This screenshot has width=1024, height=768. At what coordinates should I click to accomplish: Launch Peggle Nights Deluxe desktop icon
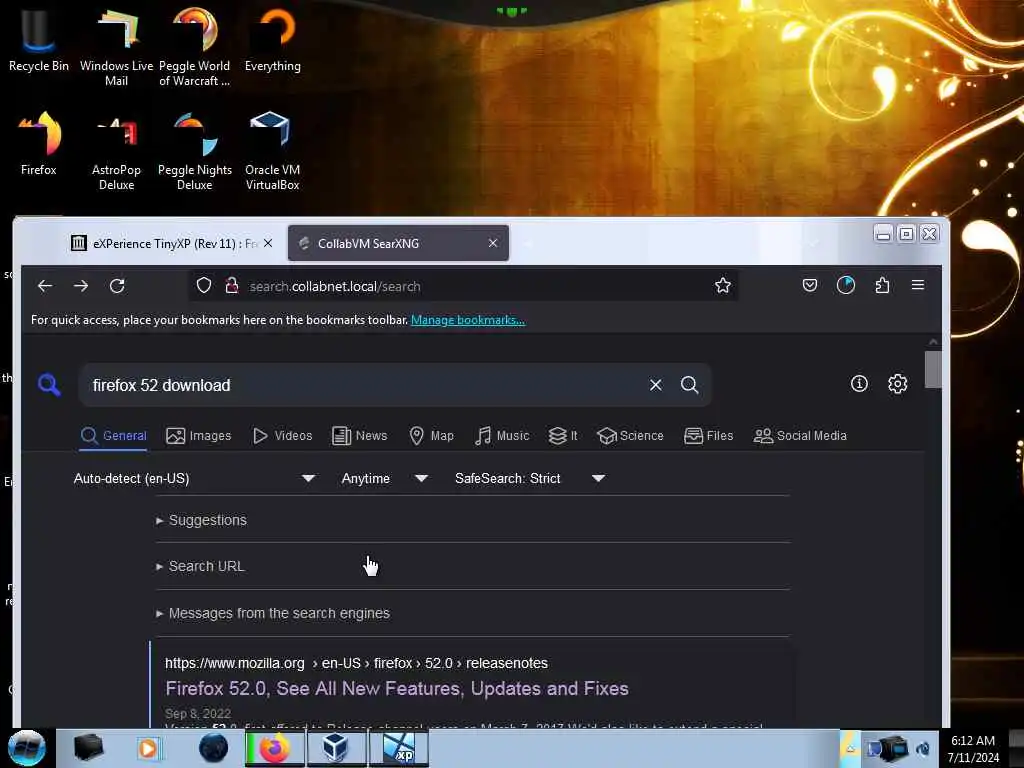(x=195, y=150)
